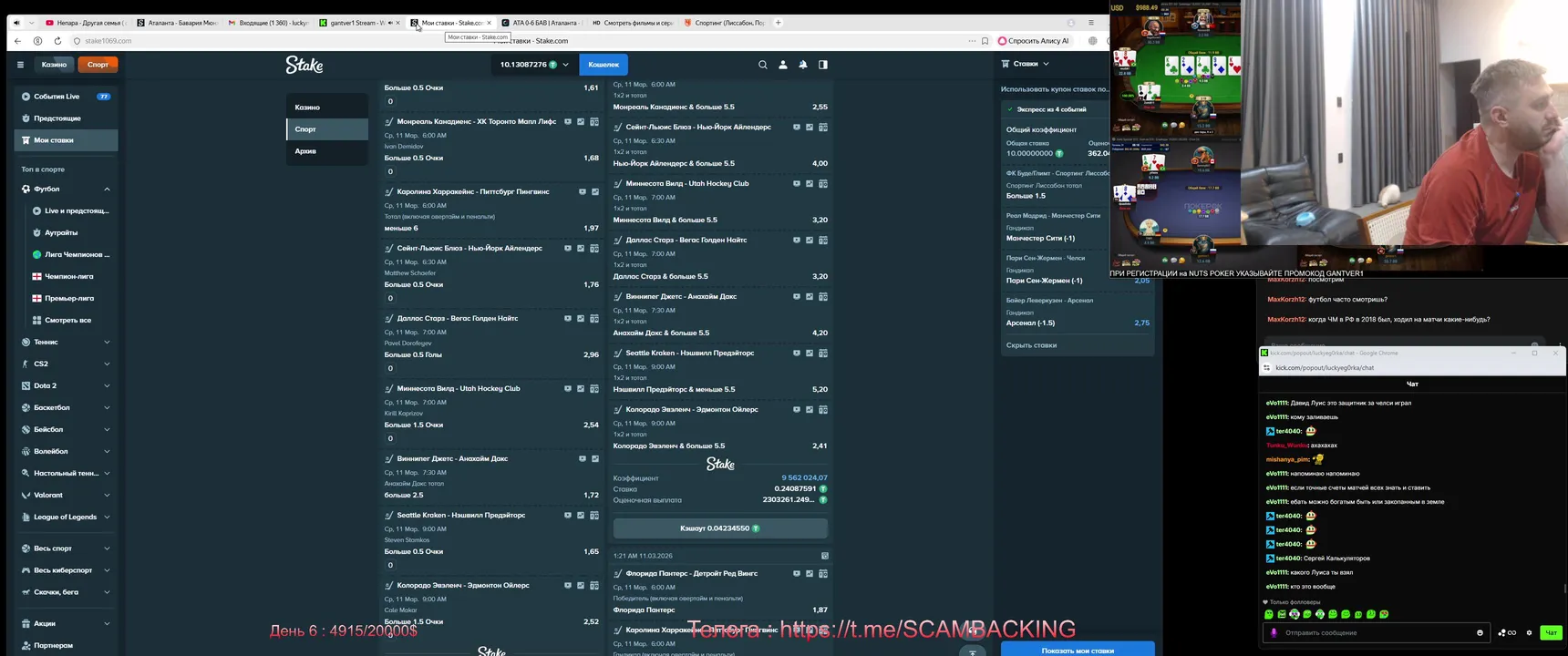
Task: Reload the stake1069.com page
Action: pos(57,41)
